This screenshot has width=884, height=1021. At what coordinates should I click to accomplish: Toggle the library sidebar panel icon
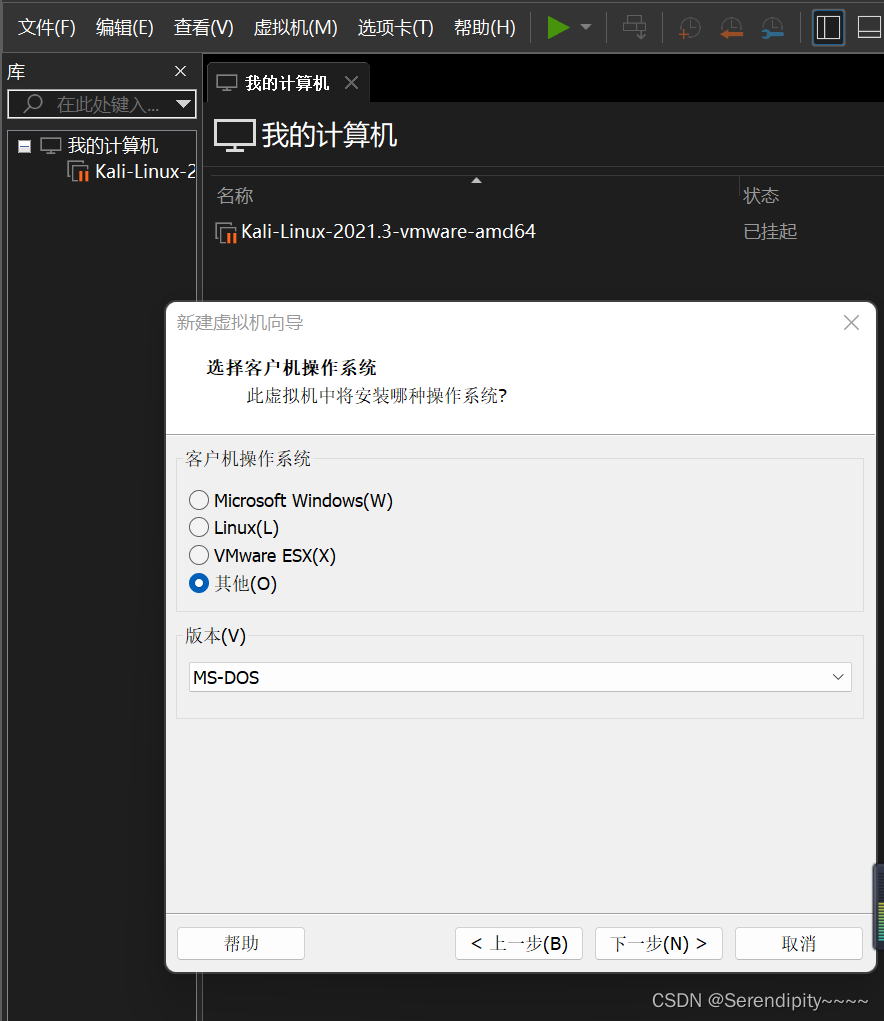[x=828, y=27]
